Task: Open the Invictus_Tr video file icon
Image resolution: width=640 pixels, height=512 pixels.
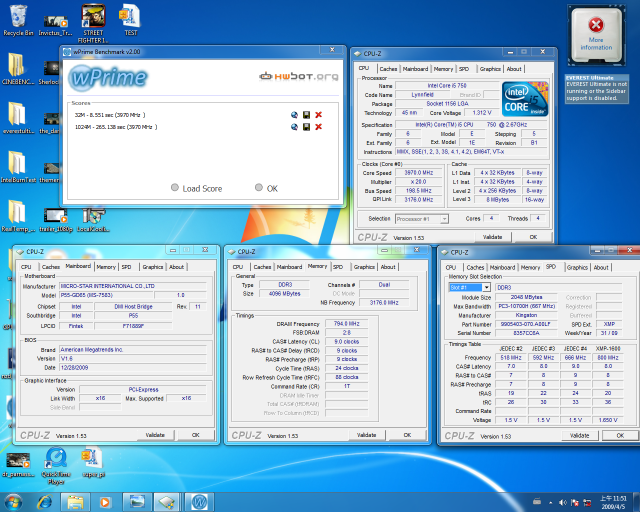Action: (x=55, y=24)
